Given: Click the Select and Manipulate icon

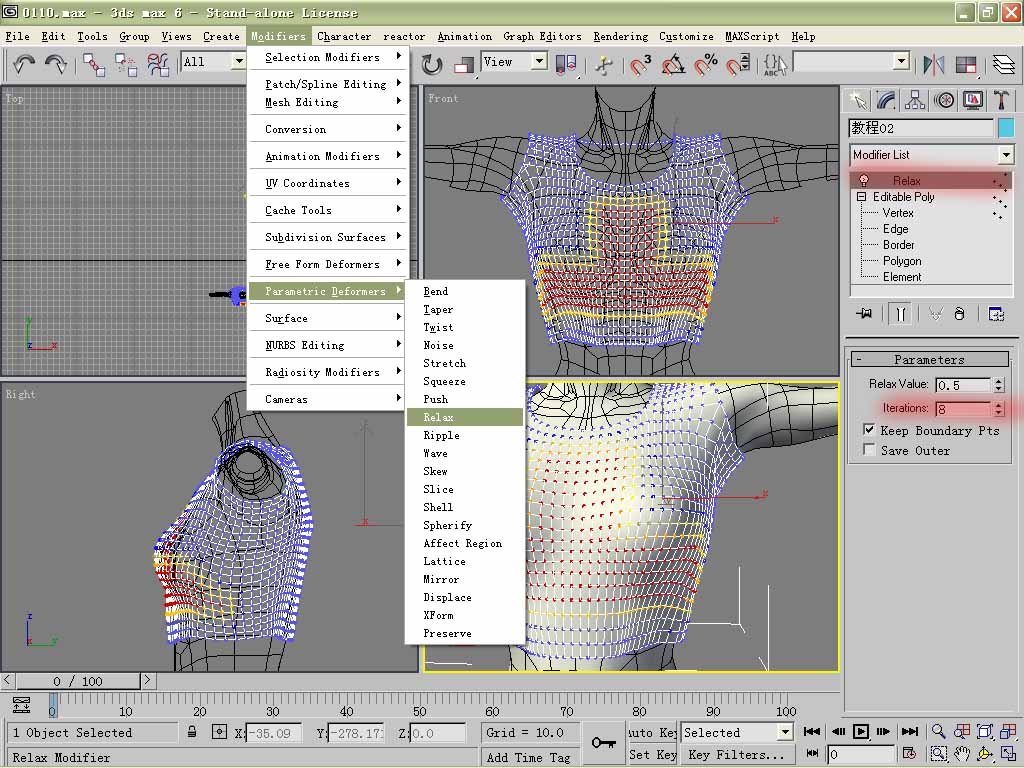Looking at the screenshot, I should [x=604, y=65].
